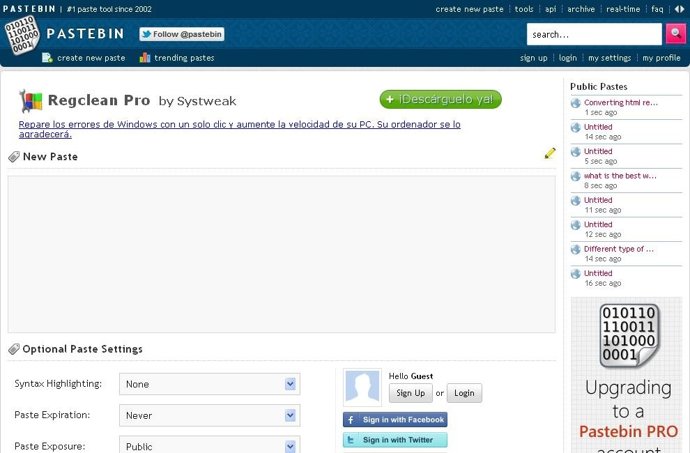
Task: Click the Regclean Pro ad logo icon
Action: 31,101
